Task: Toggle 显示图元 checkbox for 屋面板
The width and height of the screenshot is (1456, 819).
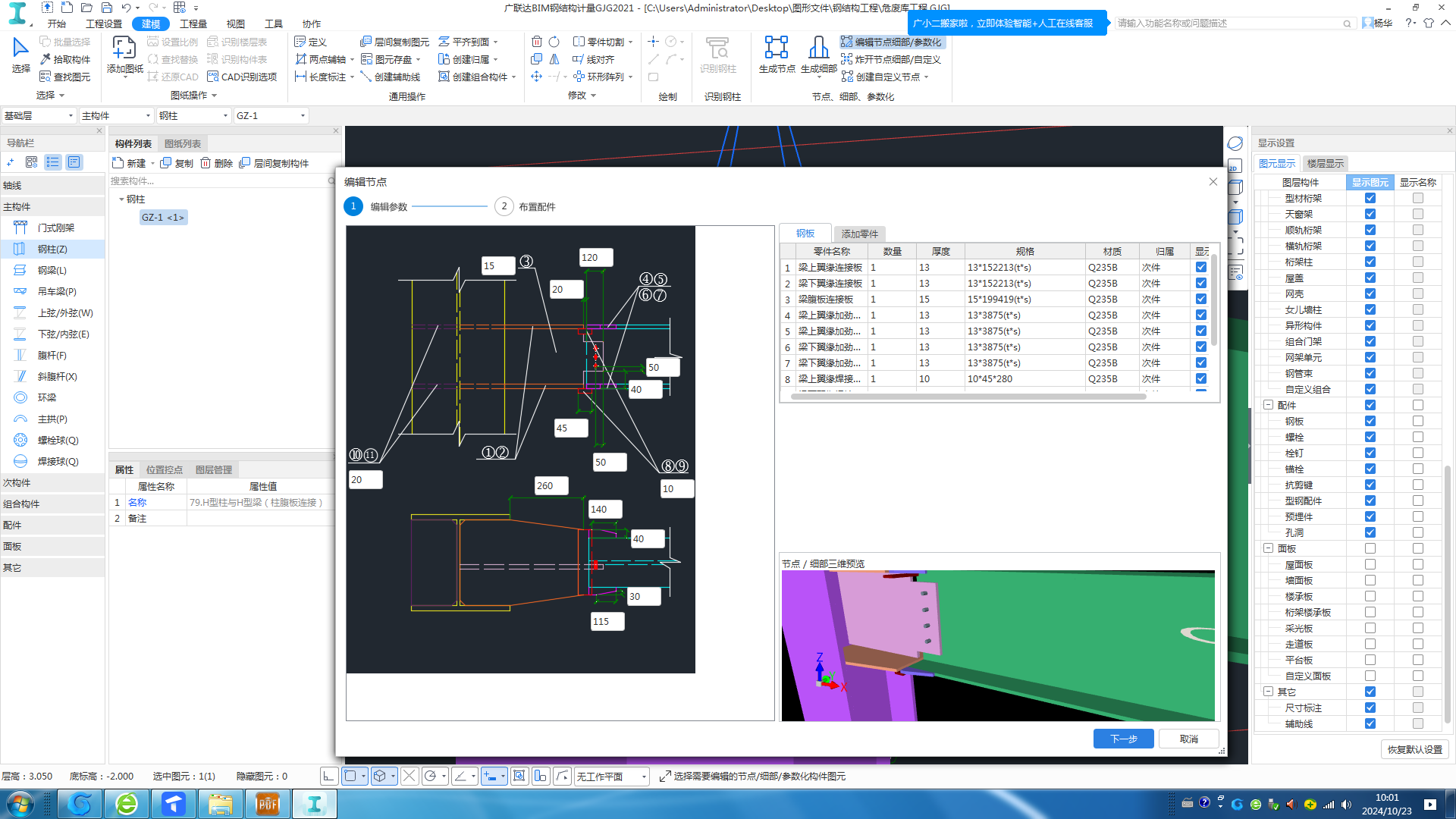Action: 1370,564
